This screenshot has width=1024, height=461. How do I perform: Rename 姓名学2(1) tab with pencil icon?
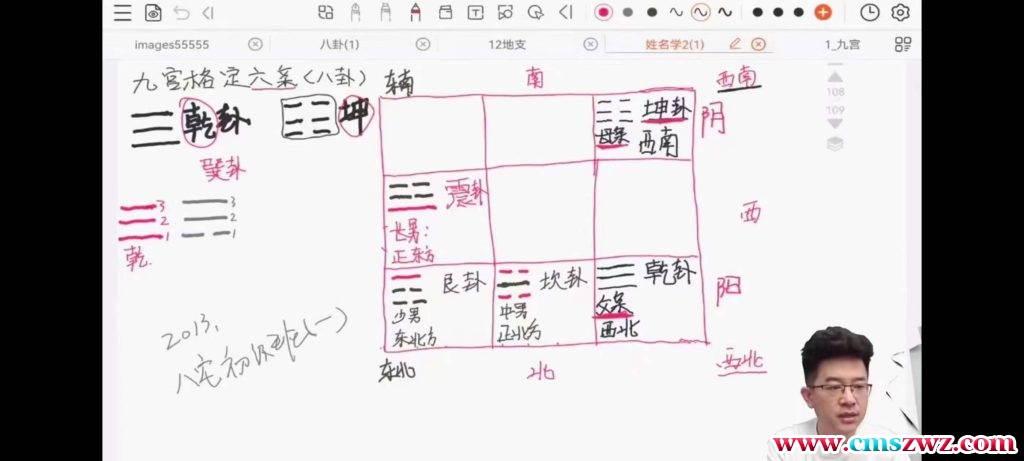pyautogui.click(x=736, y=44)
